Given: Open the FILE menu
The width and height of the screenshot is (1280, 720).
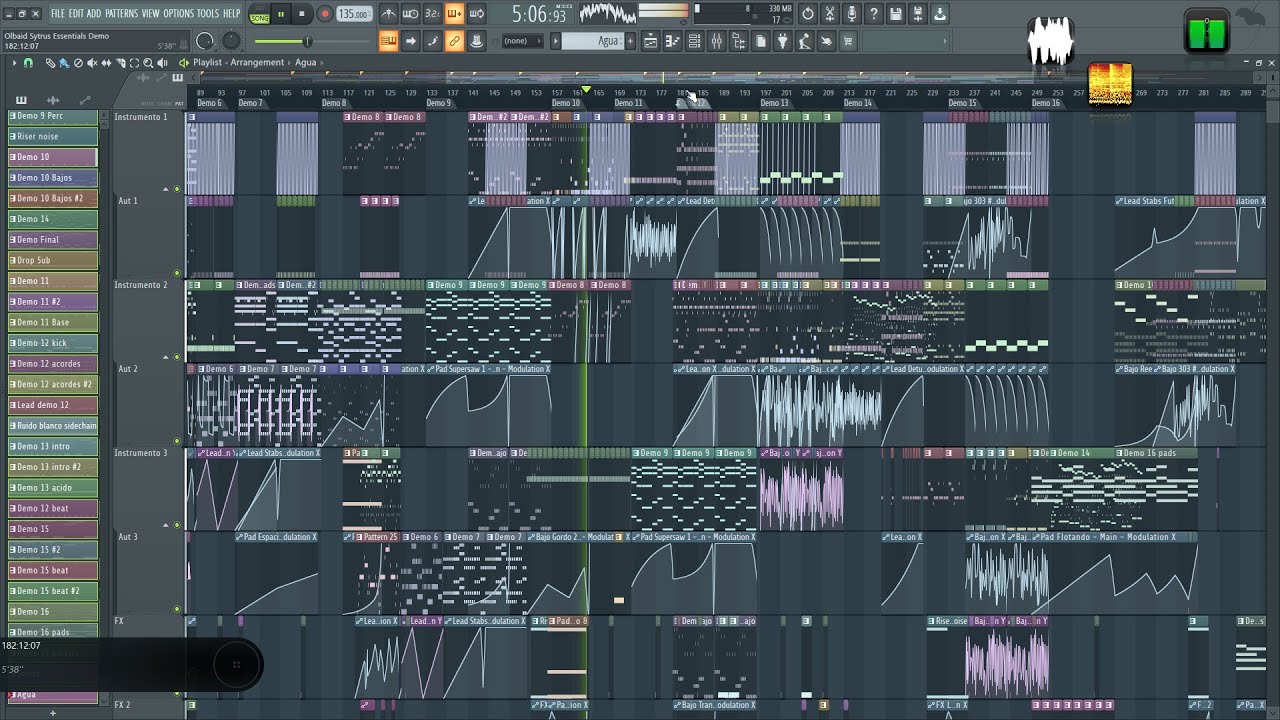Looking at the screenshot, I should click(x=58, y=14).
